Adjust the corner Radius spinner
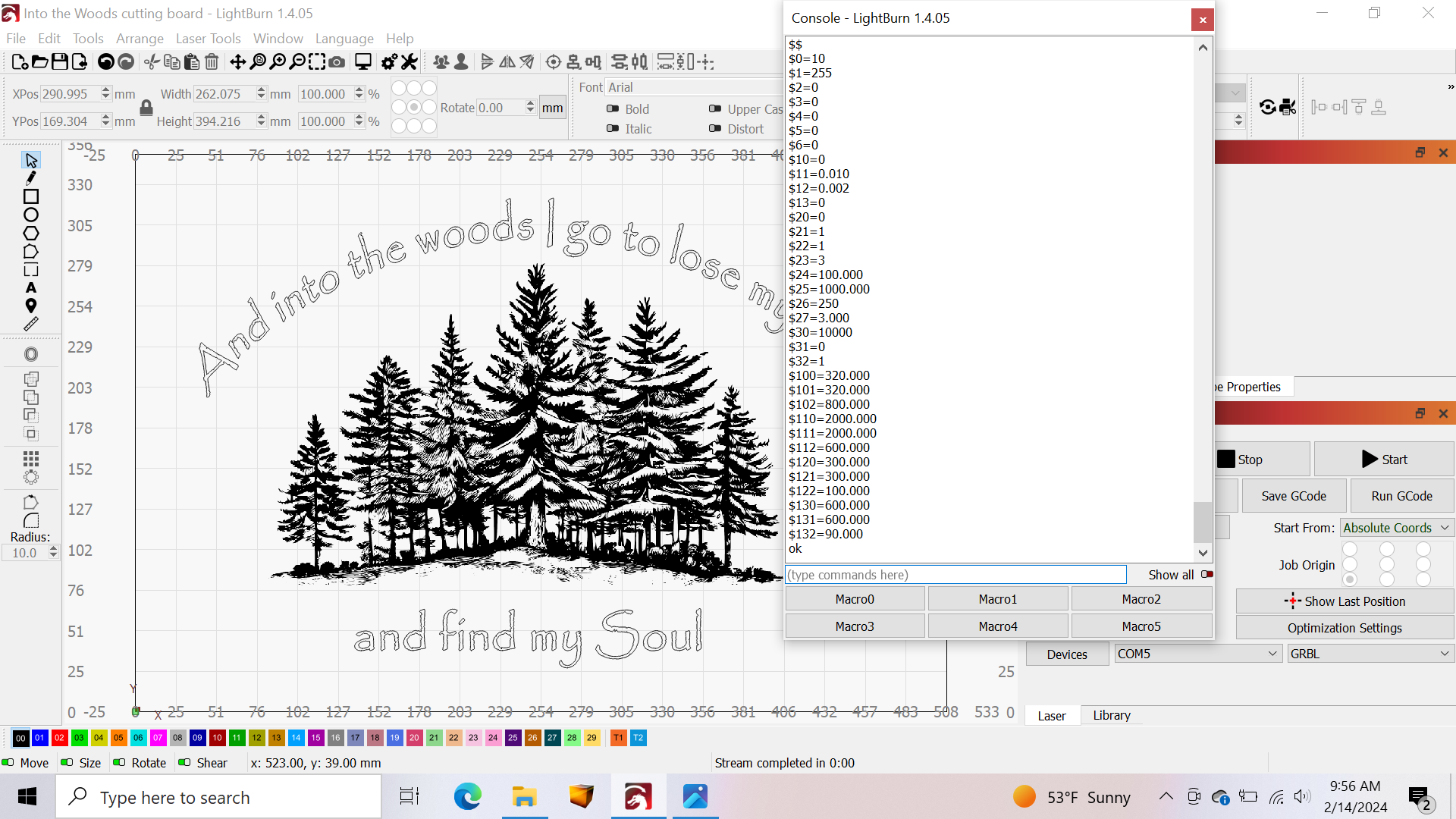The image size is (1456, 819). coord(53,553)
